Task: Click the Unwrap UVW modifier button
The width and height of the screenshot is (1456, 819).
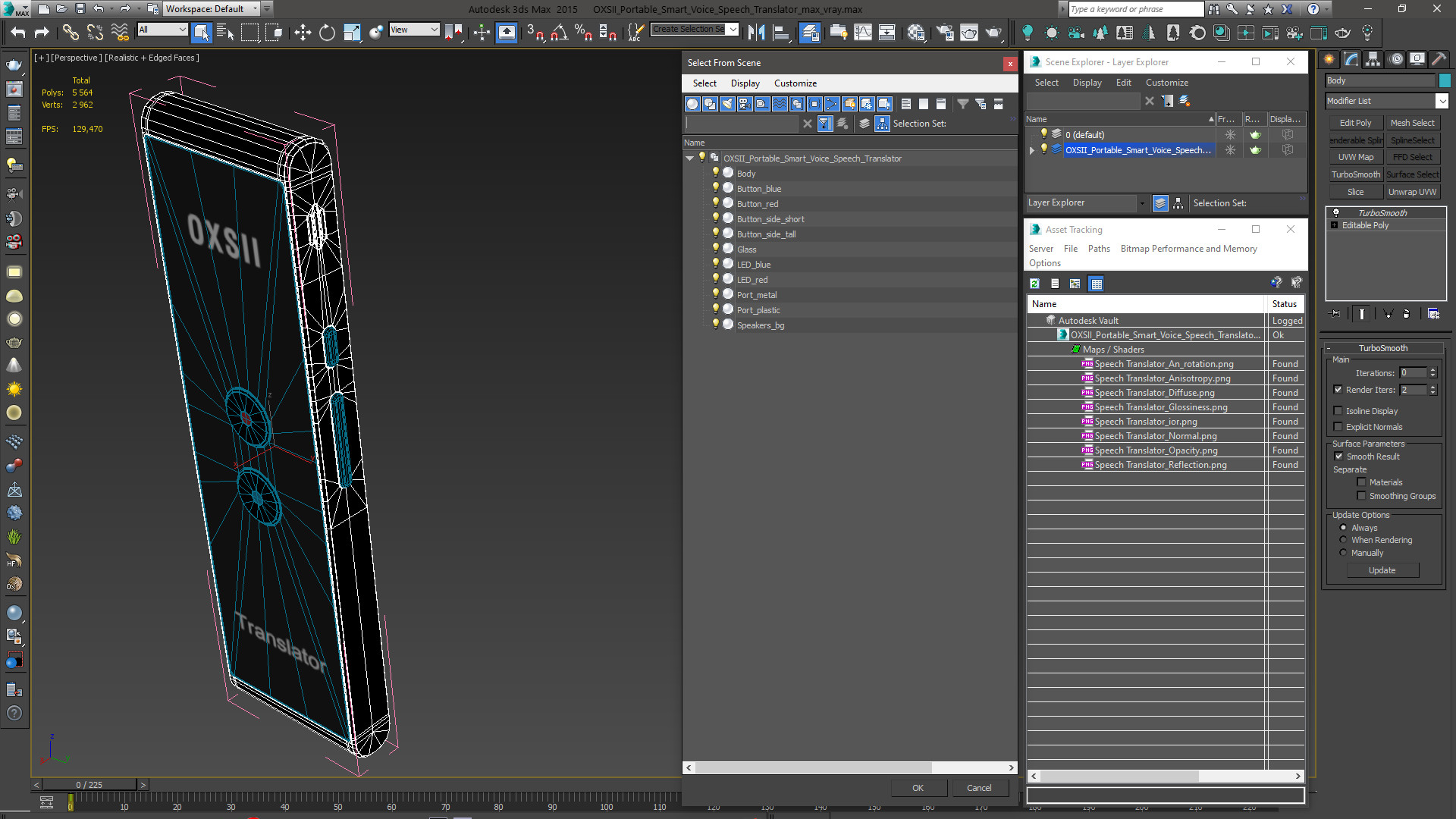Action: tap(1412, 191)
